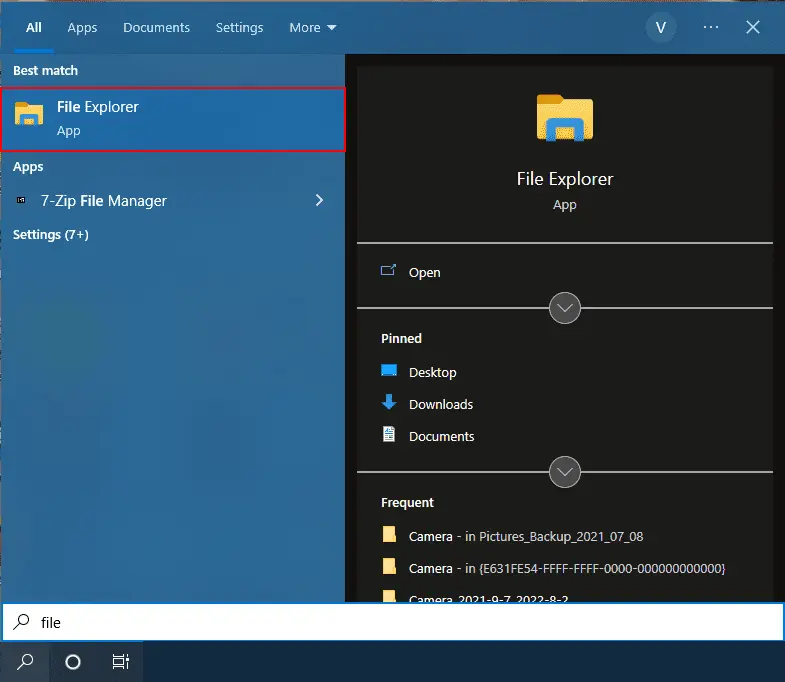The width and height of the screenshot is (785, 682).
Task: Open Cortana from the taskbar
Action: [73, 662]
